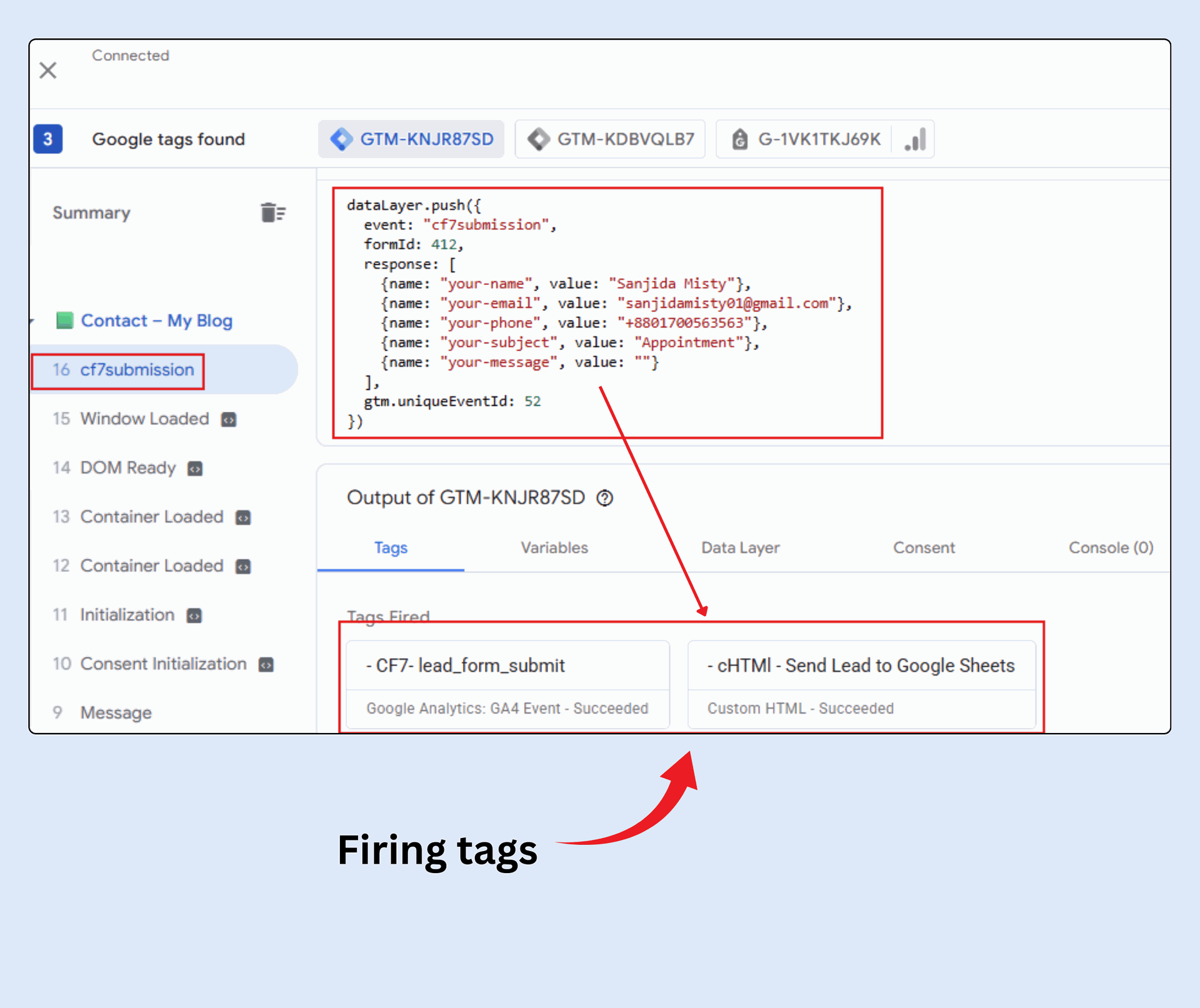Select GTM-KDBVQLB7 container chip
This screenshot has height=1008, width=1200.
tap(611, 139)
